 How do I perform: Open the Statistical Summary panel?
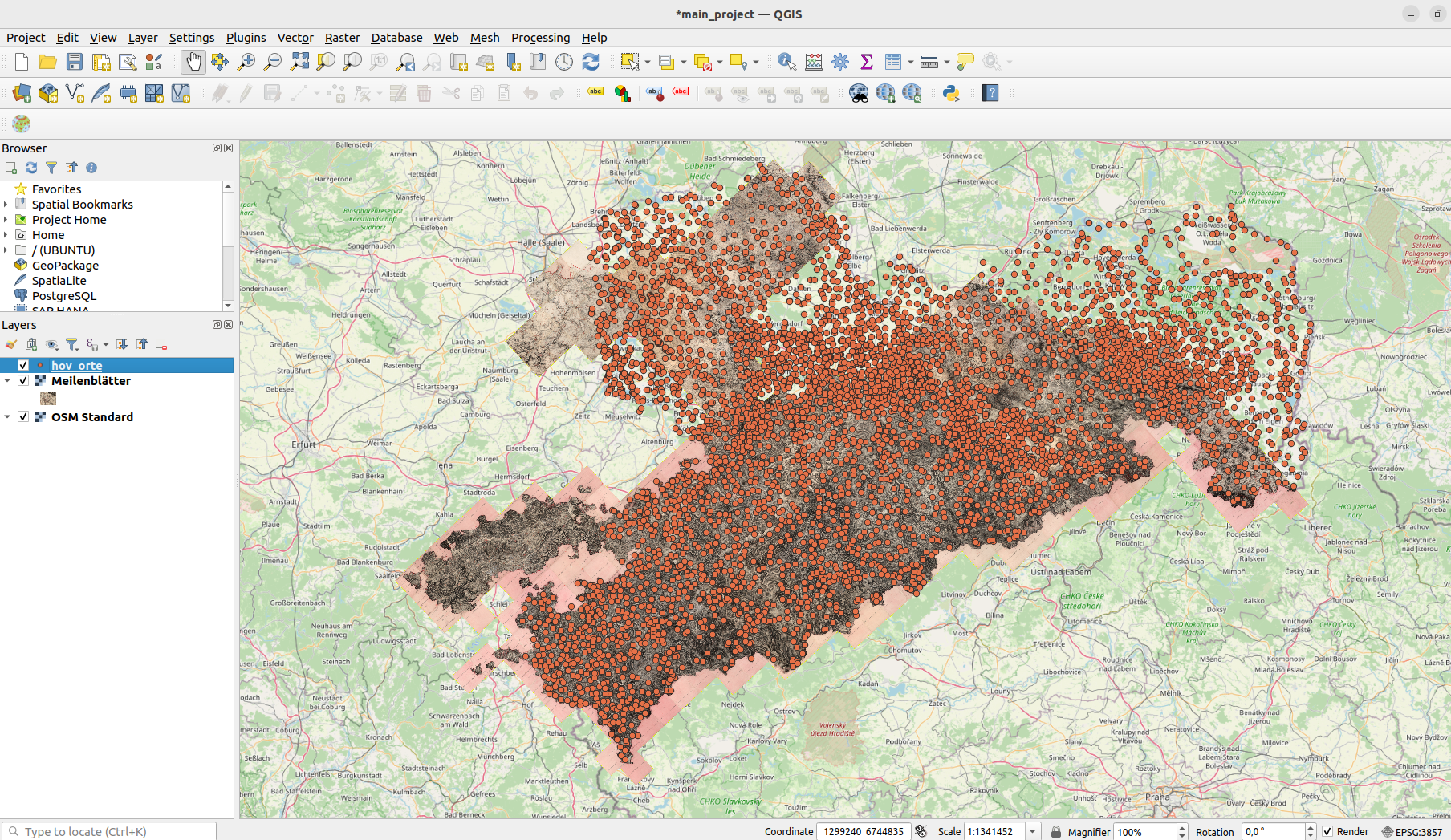point(866,62)
